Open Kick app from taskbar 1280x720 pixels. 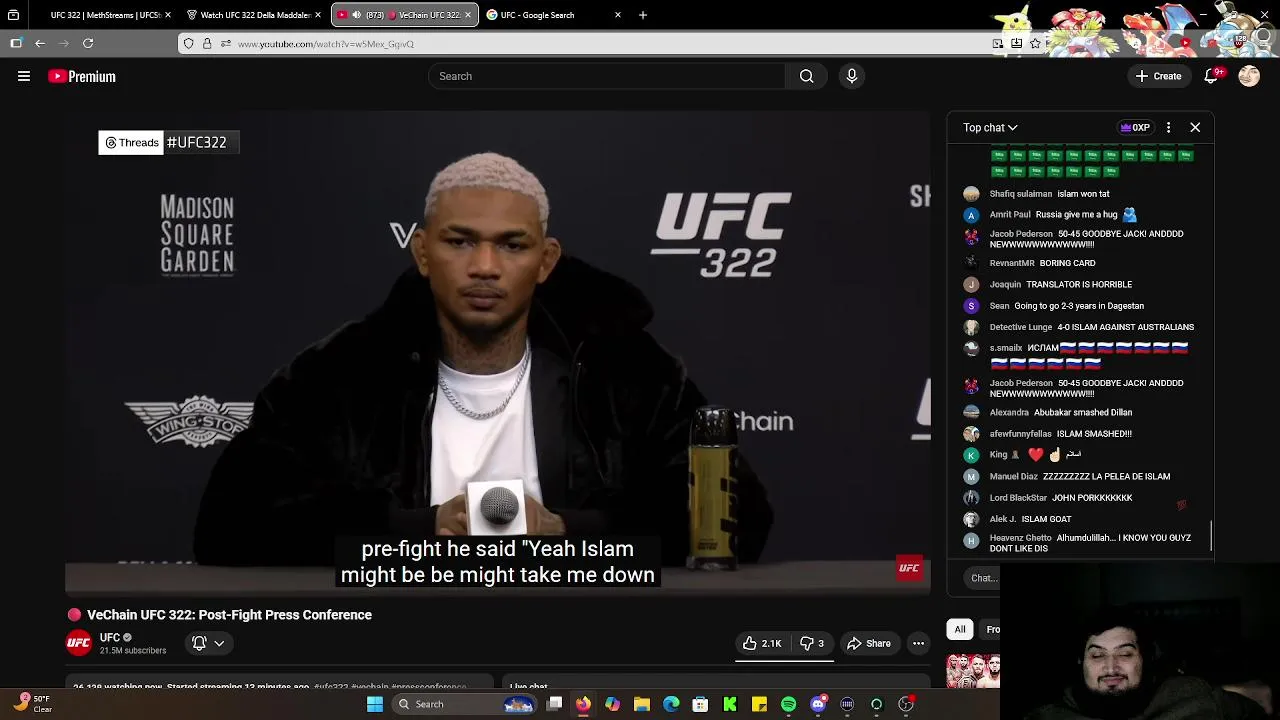(730, 704)
